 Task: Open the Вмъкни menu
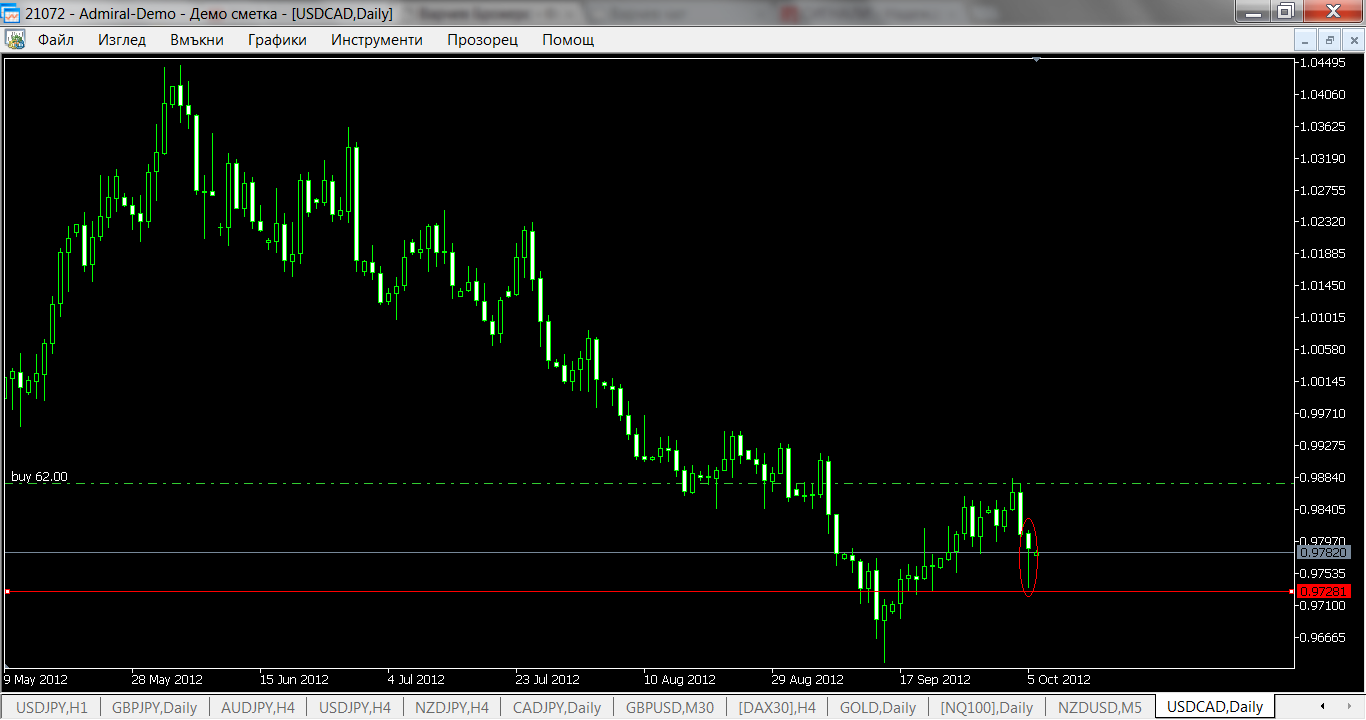pyautogui.click(x=197, y=40)
